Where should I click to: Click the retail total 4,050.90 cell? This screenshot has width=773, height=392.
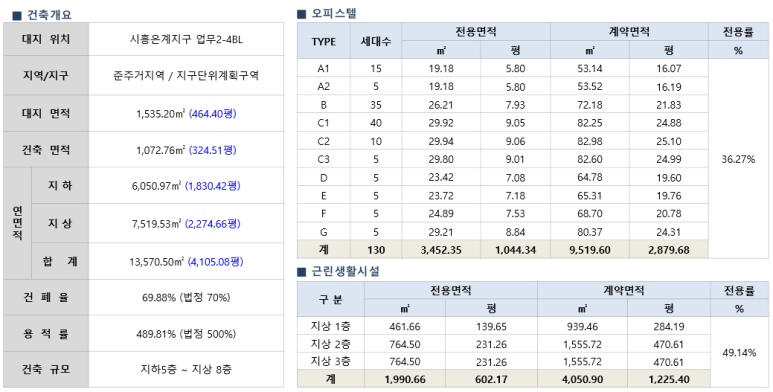582,379
